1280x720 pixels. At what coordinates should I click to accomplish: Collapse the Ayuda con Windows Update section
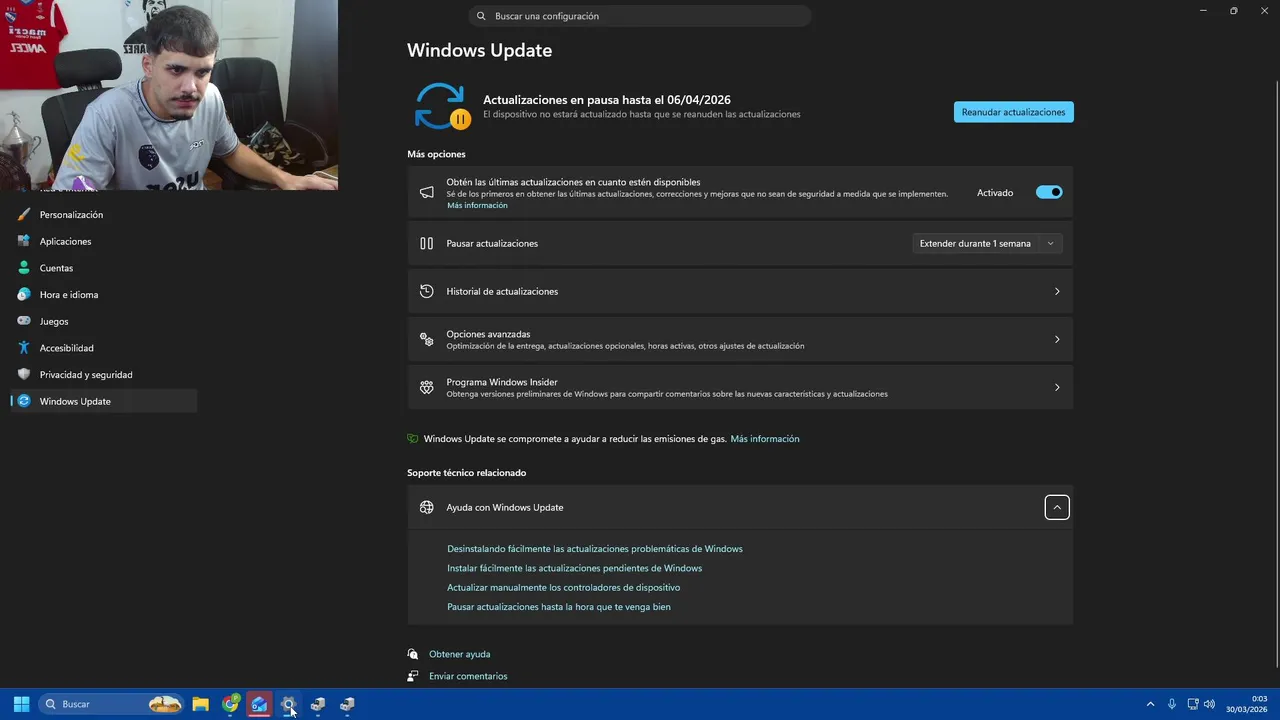[1056, 507]
